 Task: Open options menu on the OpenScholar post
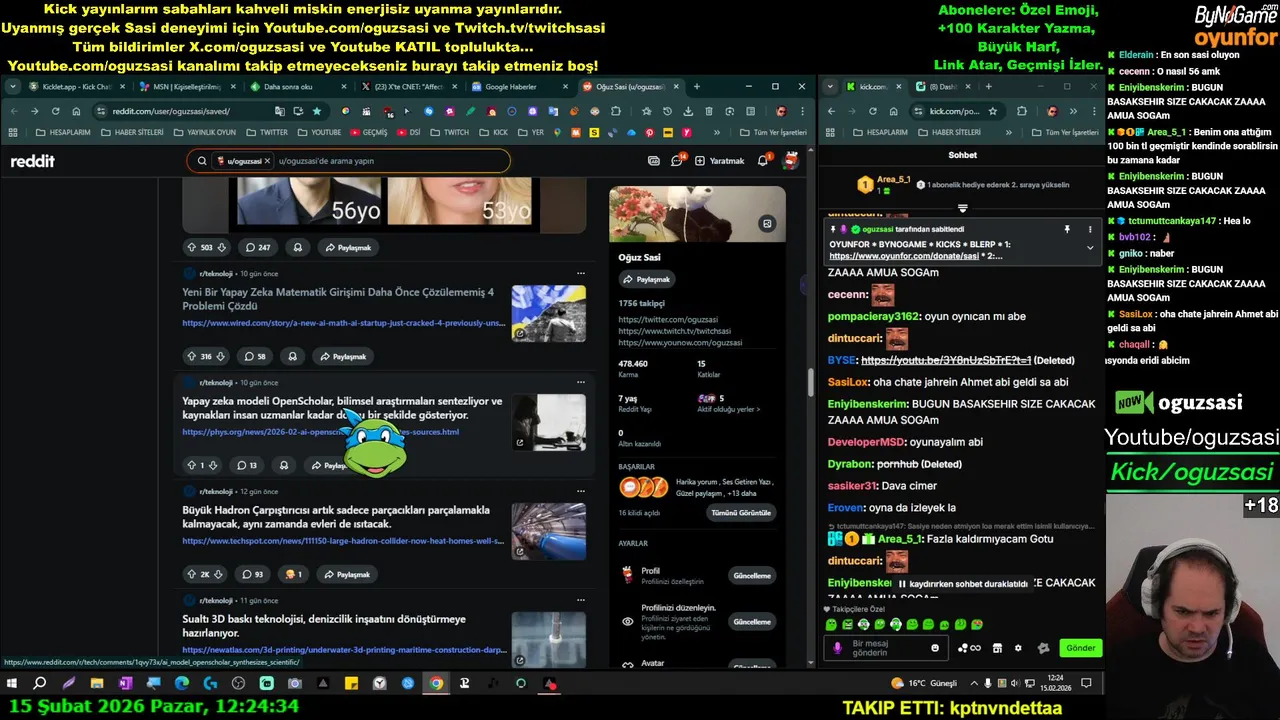580,382
